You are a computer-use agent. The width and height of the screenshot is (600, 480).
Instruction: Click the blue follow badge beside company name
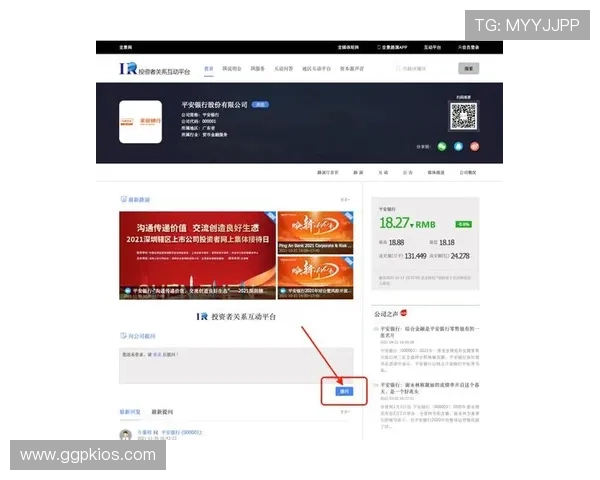pos(260,104)
